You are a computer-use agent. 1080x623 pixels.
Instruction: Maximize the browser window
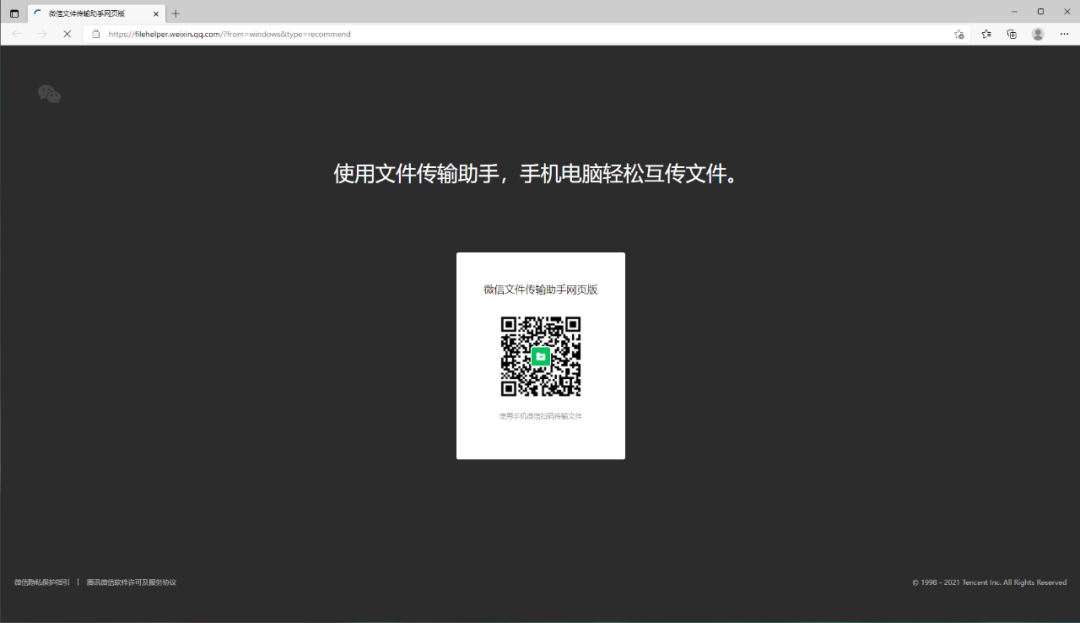pos(1041,12)
